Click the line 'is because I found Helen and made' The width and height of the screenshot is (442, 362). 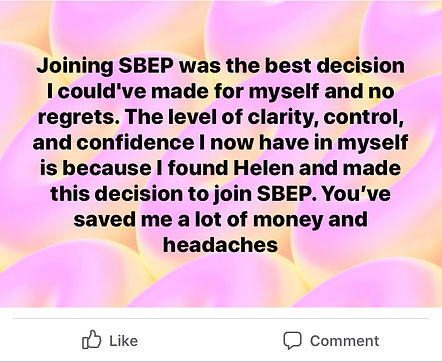(x=220, y=168)
